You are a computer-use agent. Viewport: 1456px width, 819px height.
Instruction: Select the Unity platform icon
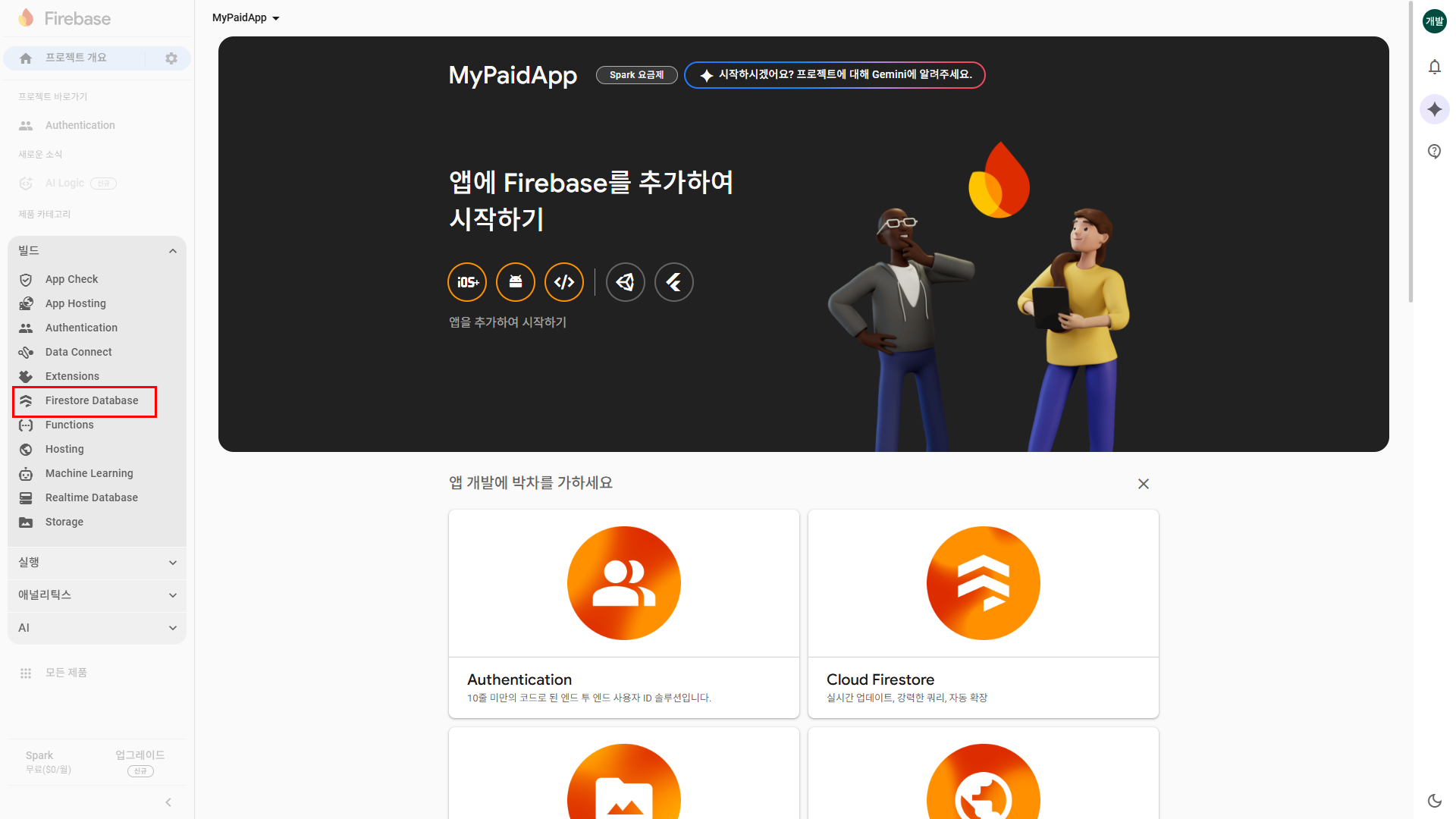click(x=626, y=282)
